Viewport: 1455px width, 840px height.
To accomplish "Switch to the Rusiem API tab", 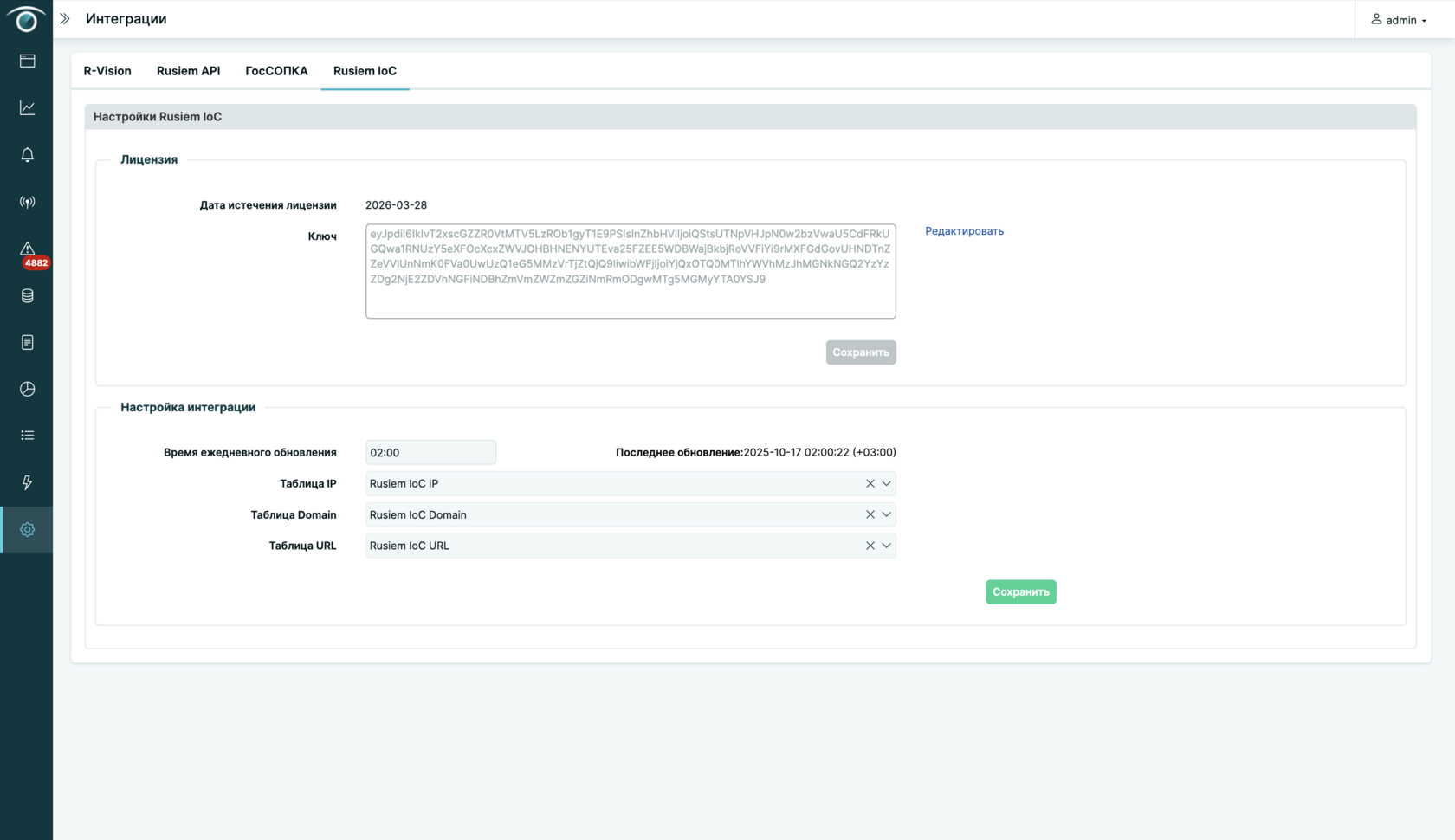I will 188,71.
